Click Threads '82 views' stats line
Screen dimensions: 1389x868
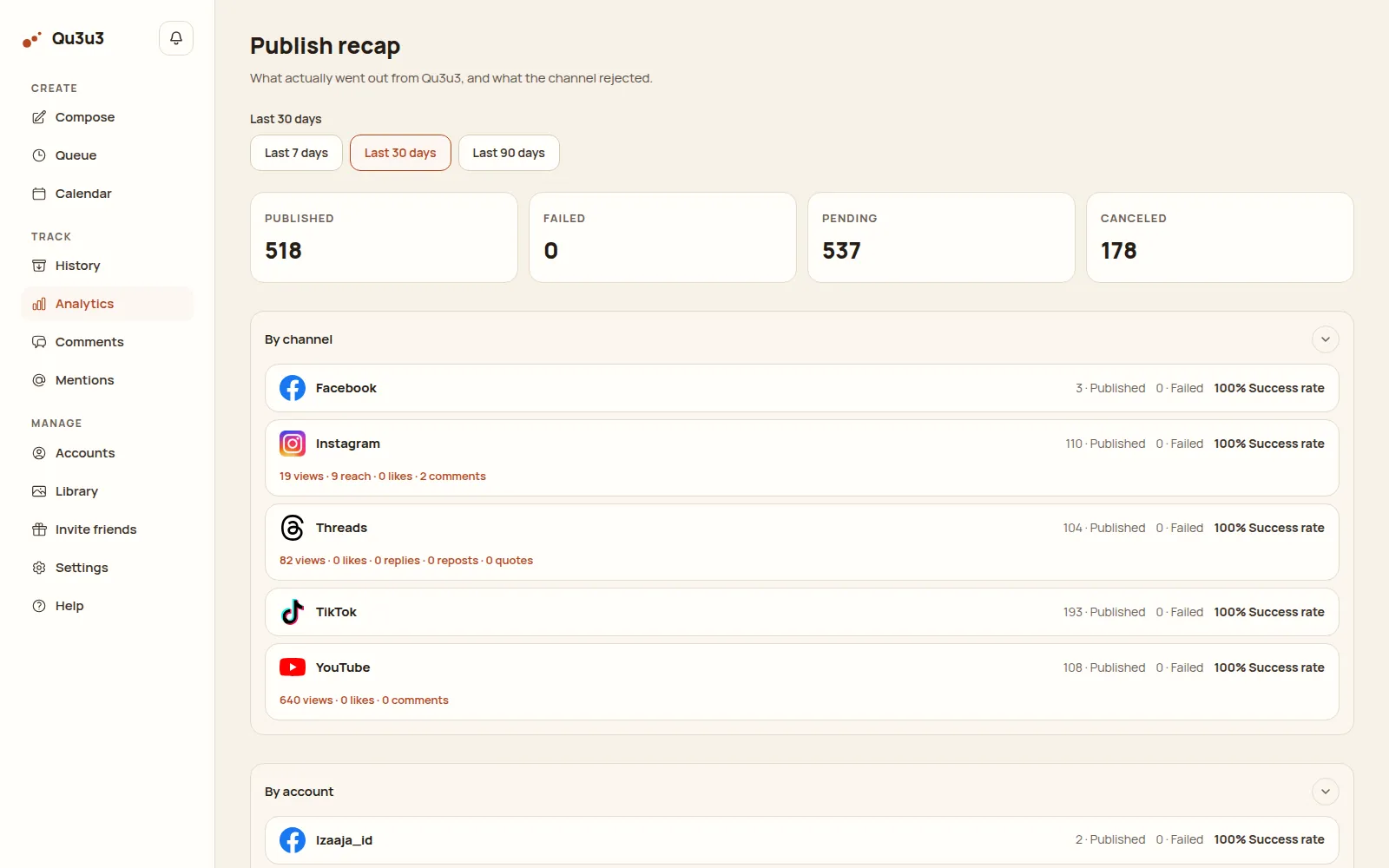tap(406, 561)
